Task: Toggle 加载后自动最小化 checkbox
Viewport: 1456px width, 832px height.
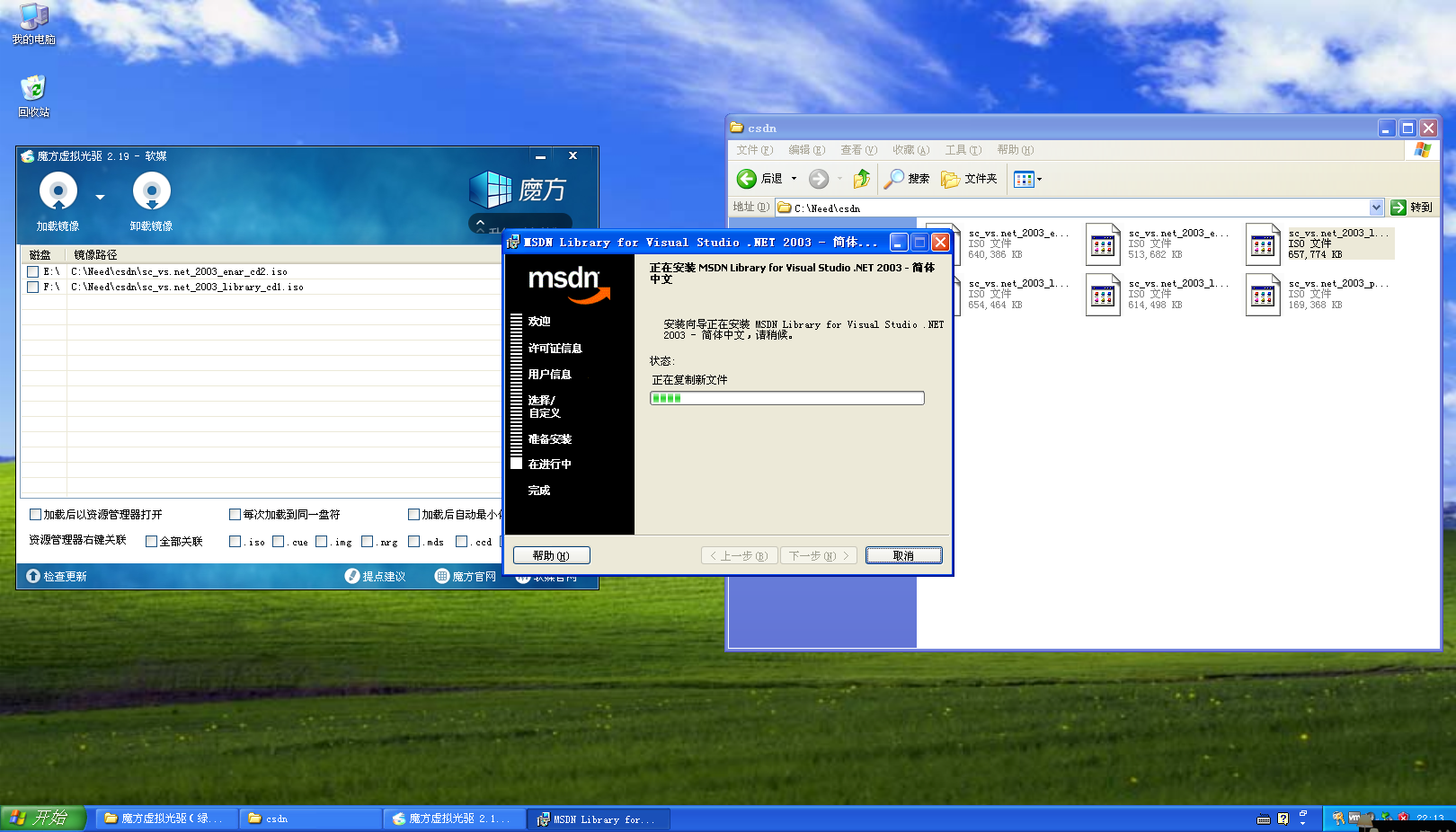Action: [x=413, y=514]
